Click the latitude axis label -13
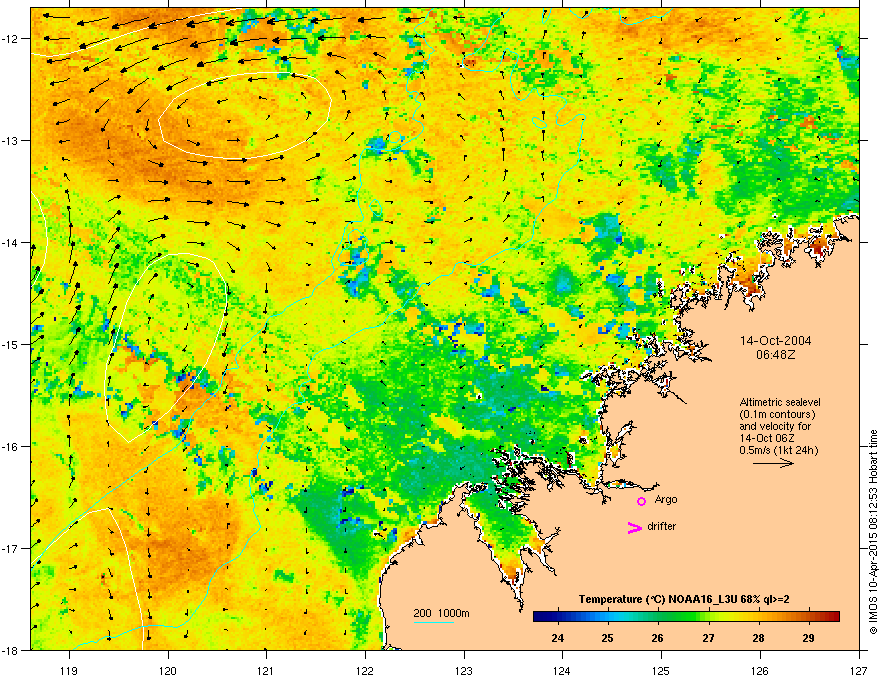This screenshot has height=680, width=880. [11, 140]
